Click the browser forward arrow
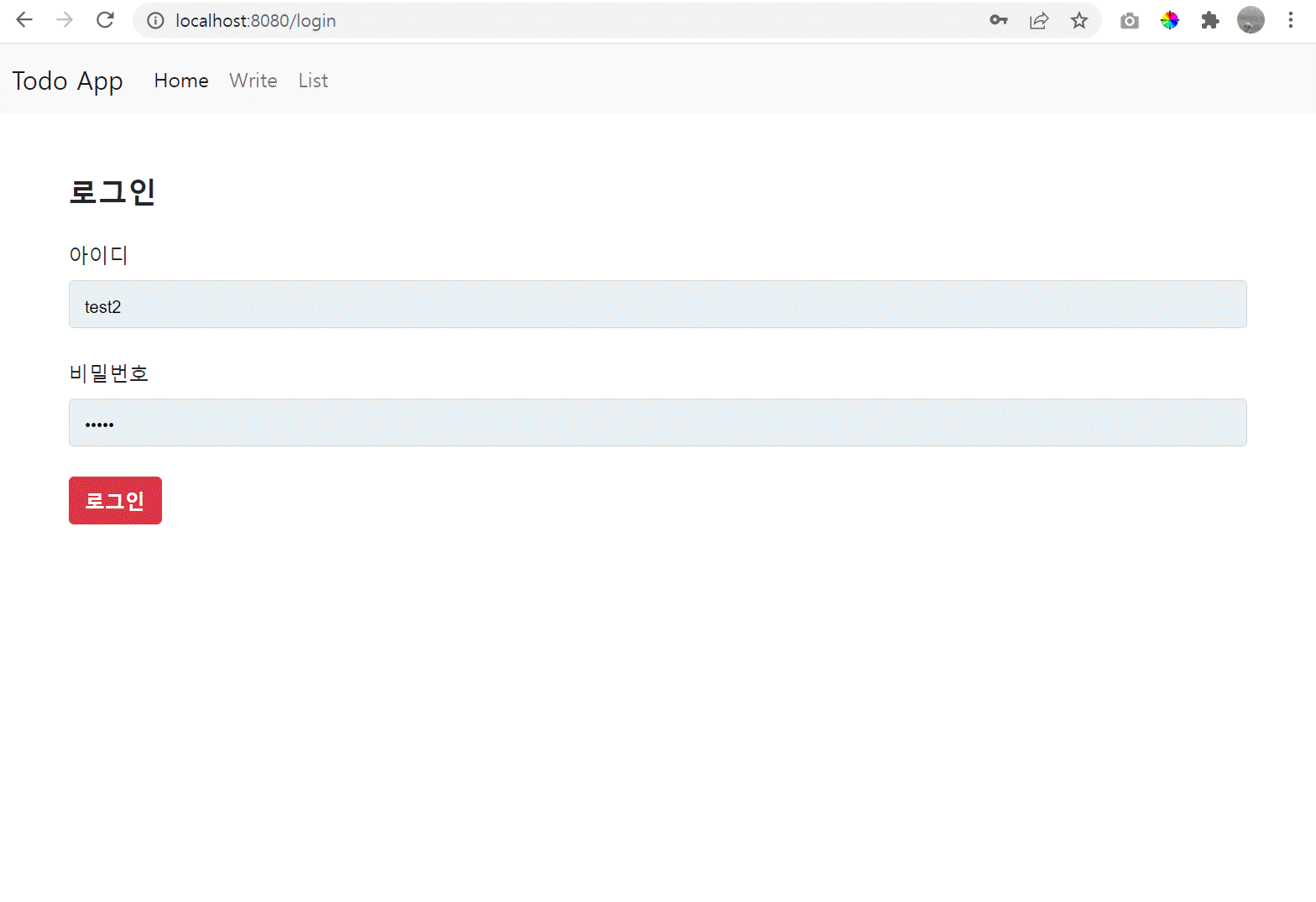Viewport: 1316px width, 902px height. coord(65,20)
